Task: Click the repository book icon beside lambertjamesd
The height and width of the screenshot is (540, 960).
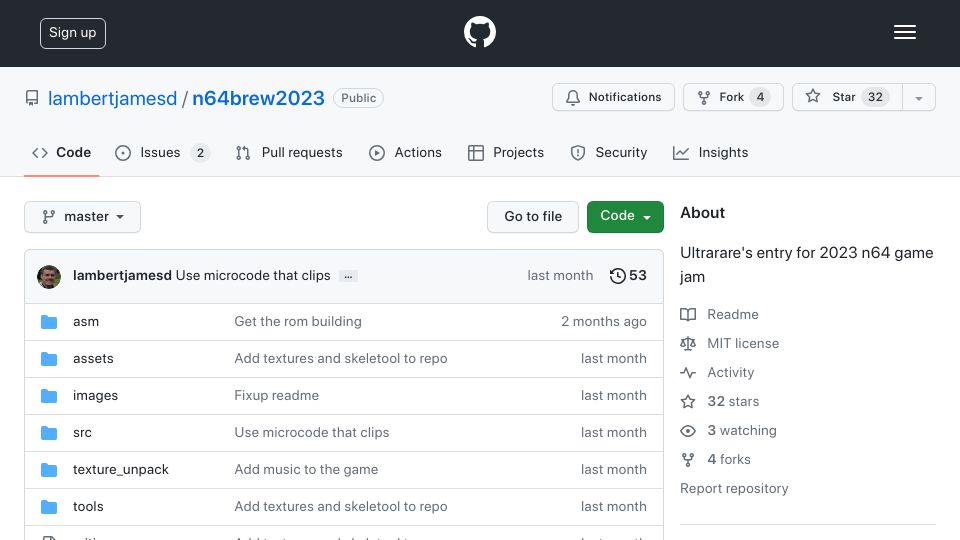Action: point(32,98)
